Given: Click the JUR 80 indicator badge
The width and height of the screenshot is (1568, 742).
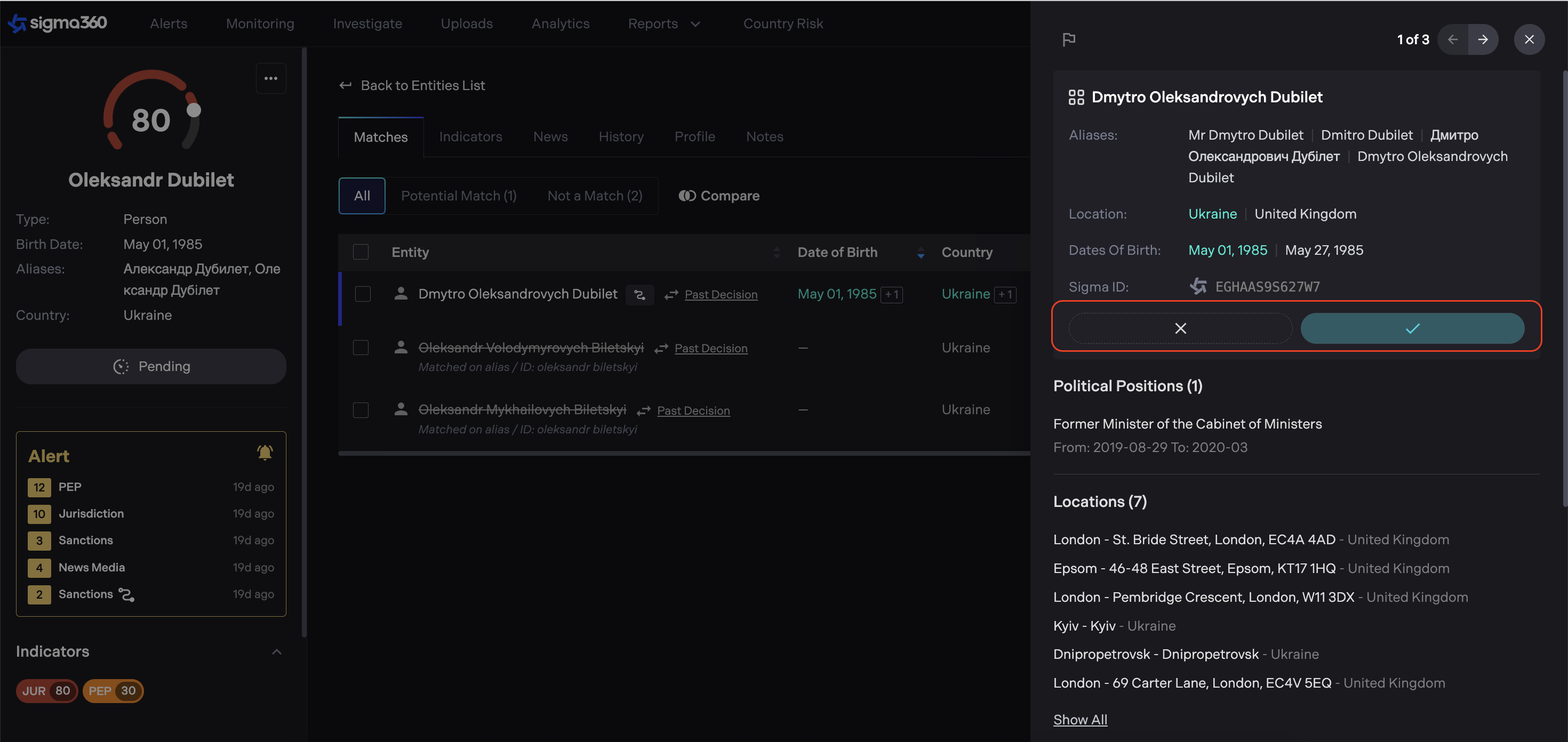Looking at the screenshot, I should 47,691.
